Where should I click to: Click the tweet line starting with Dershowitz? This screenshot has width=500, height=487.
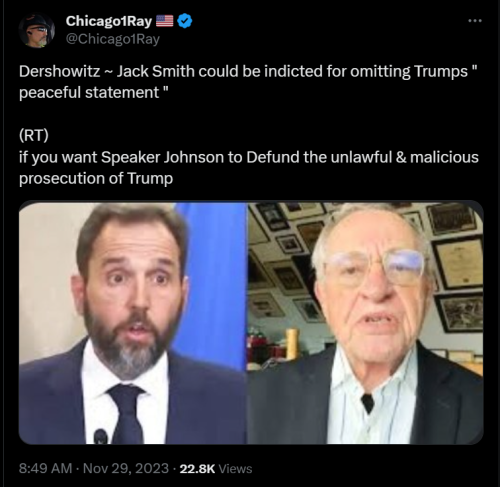248,72
